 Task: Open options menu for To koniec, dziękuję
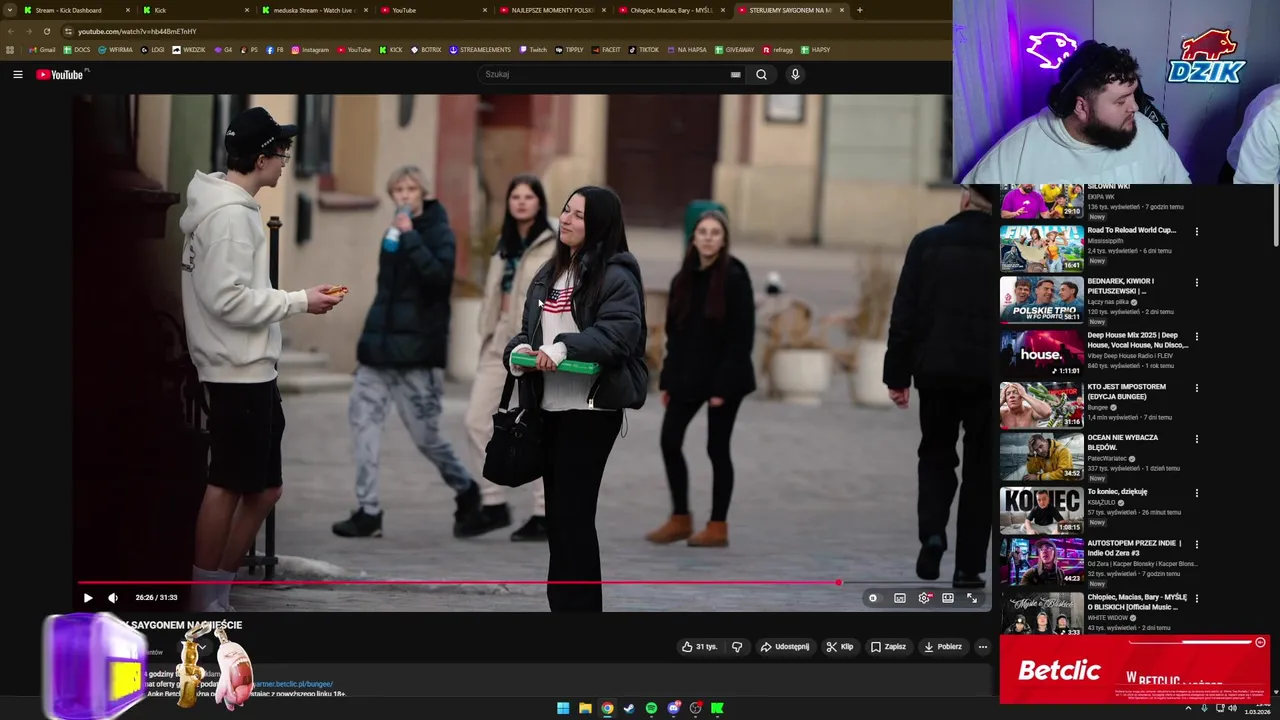tap(1196, 493)
